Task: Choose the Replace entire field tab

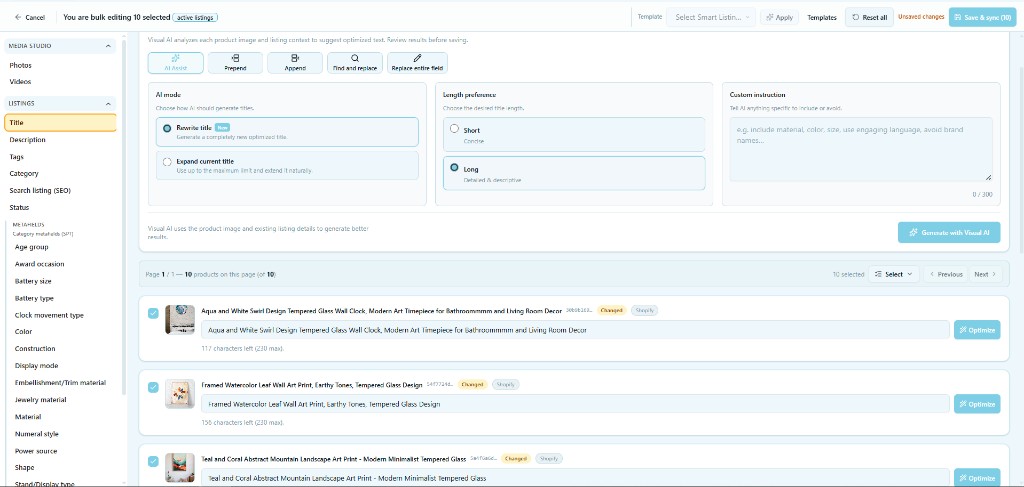Action: pyautogui.click(x=417, y=63)
